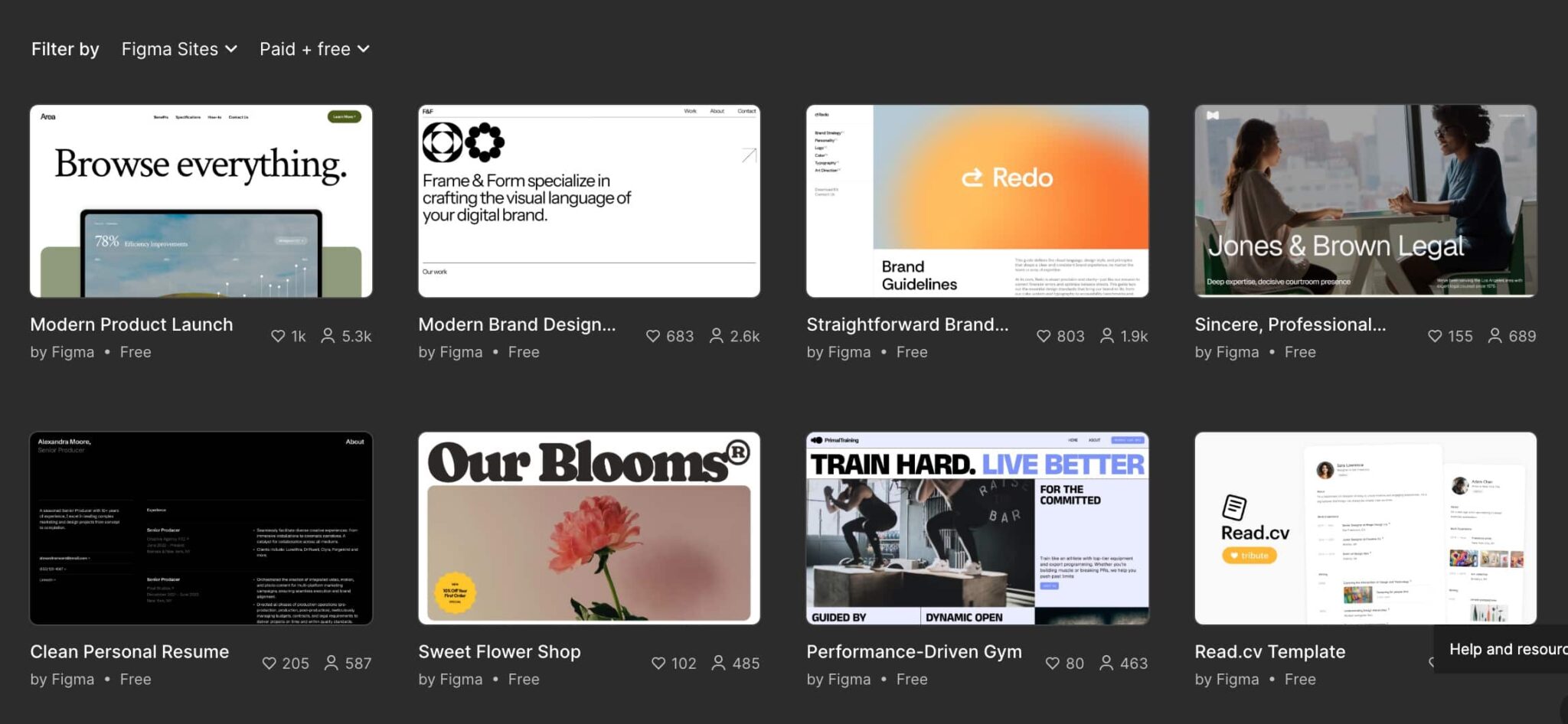
Task: Expand the Paid + free dropdown
Action: (314, 48)
